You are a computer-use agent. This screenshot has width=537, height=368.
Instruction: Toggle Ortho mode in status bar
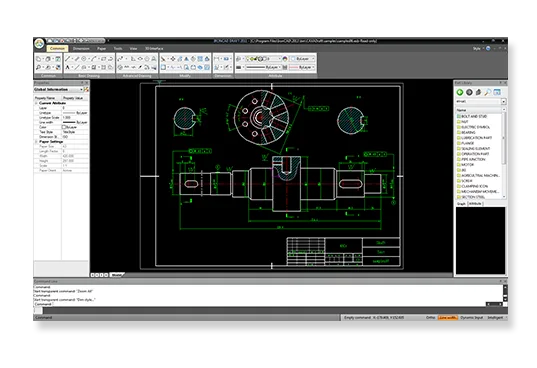click(430, 318)
